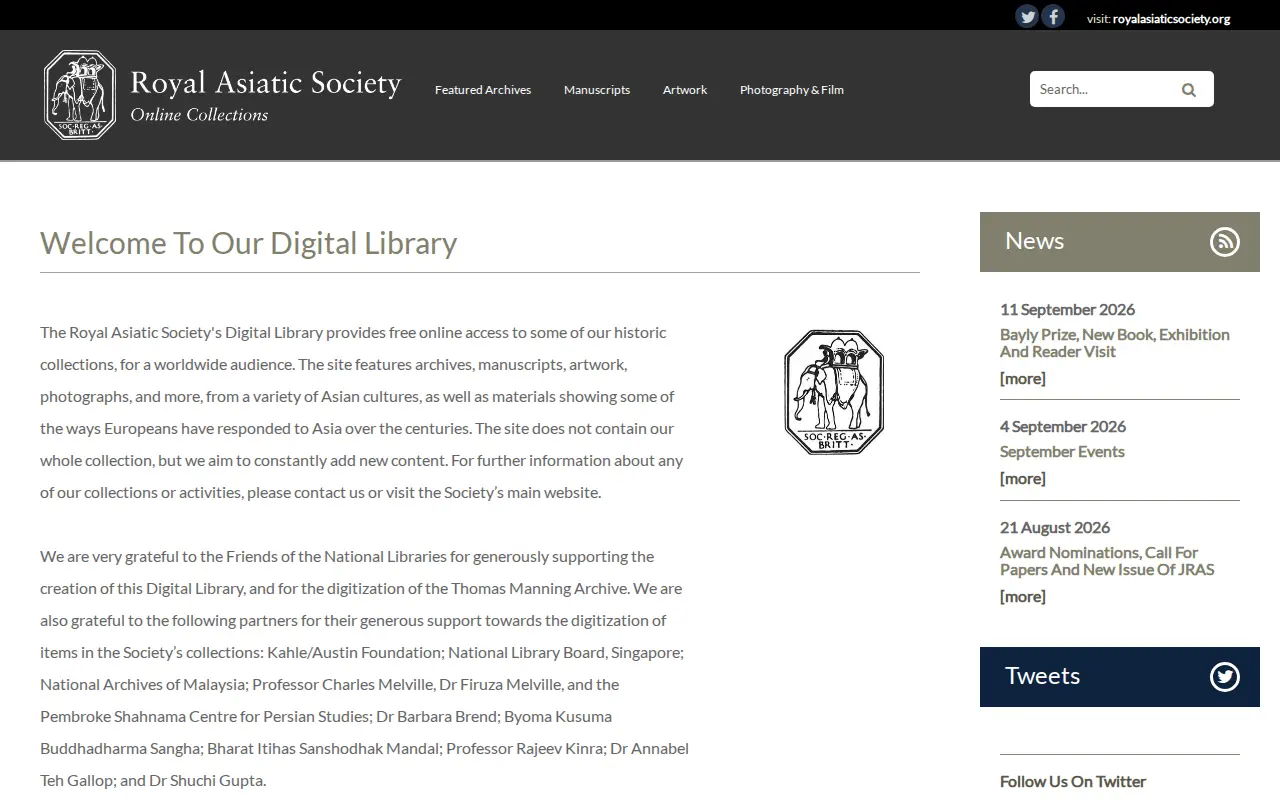Image resolution: width=1280 pixels, height=800 pixels.
Task: Open the Manuscripts menu
Action: (x=597, y=90)
